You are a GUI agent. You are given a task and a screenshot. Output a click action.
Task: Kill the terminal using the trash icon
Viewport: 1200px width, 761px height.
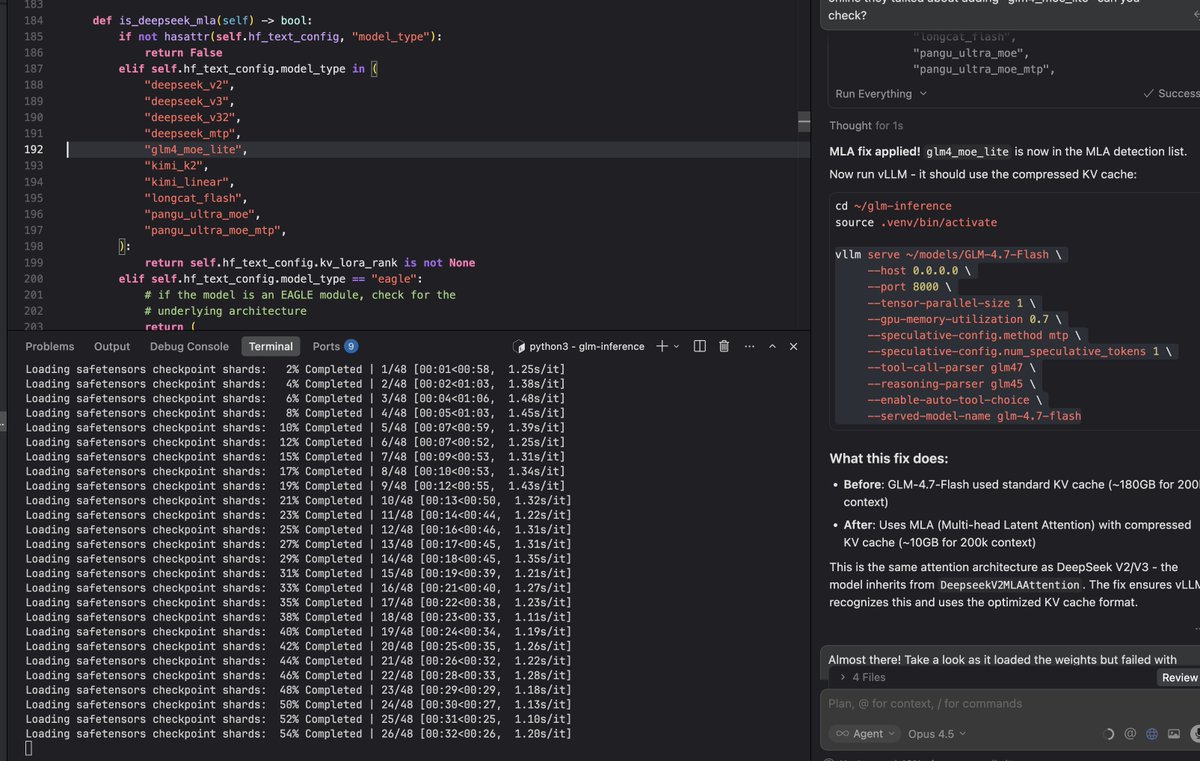[723, 346]
